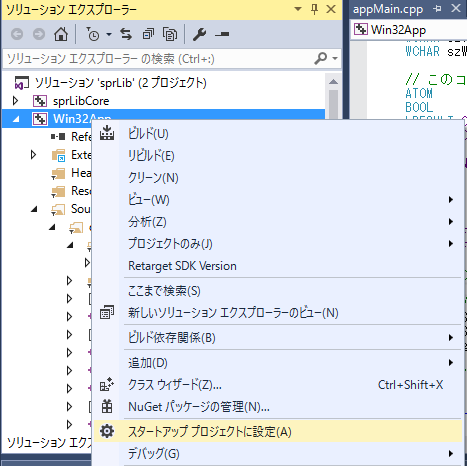
Task: Select the solution 'sprLib' root node
Action: point(121,83)
